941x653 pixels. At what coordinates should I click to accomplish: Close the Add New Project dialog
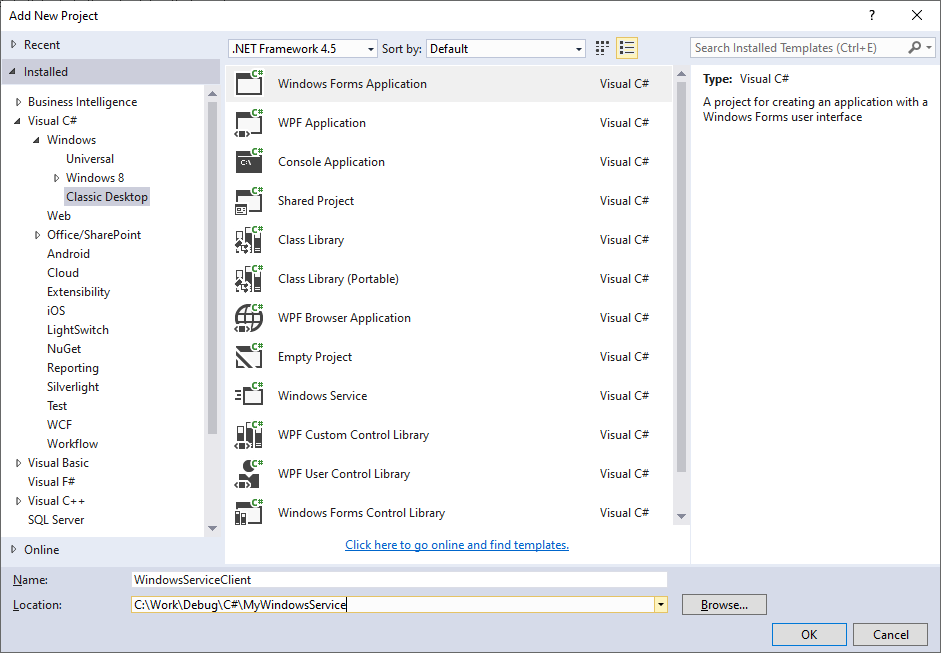point(917,16)
